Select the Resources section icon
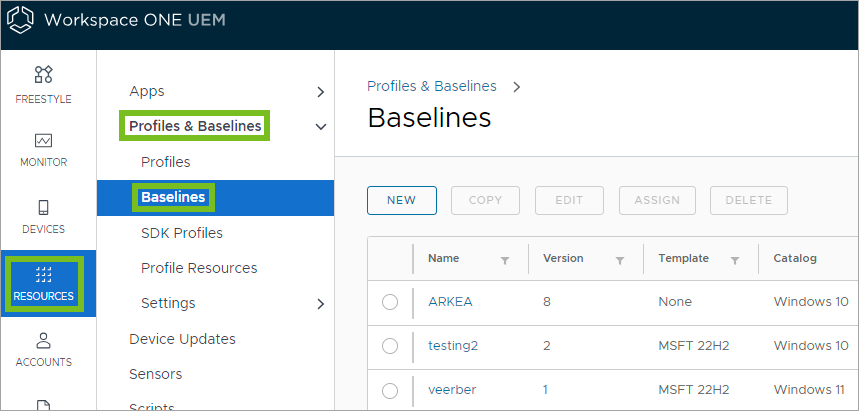 coord(43,273)
